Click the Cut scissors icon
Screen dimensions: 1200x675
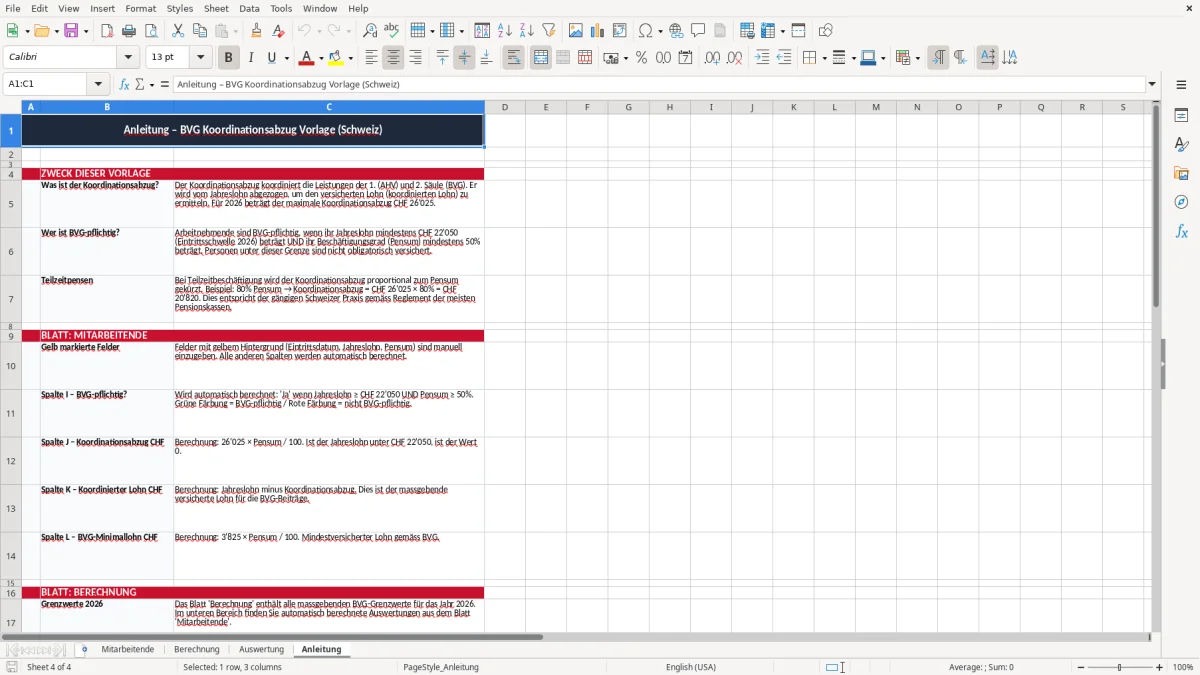[x=178, y=31]
